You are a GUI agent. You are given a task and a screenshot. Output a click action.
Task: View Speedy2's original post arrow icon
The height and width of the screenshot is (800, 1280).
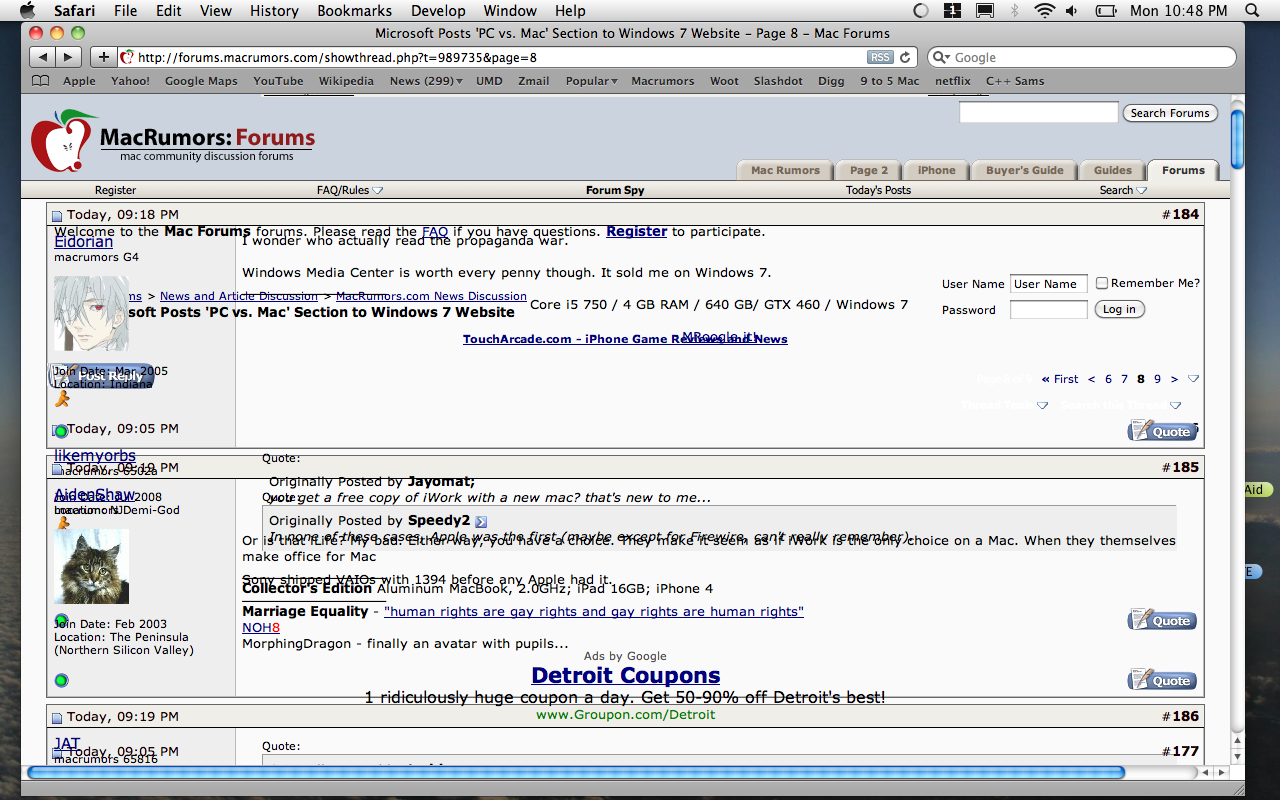pos(481,521)
